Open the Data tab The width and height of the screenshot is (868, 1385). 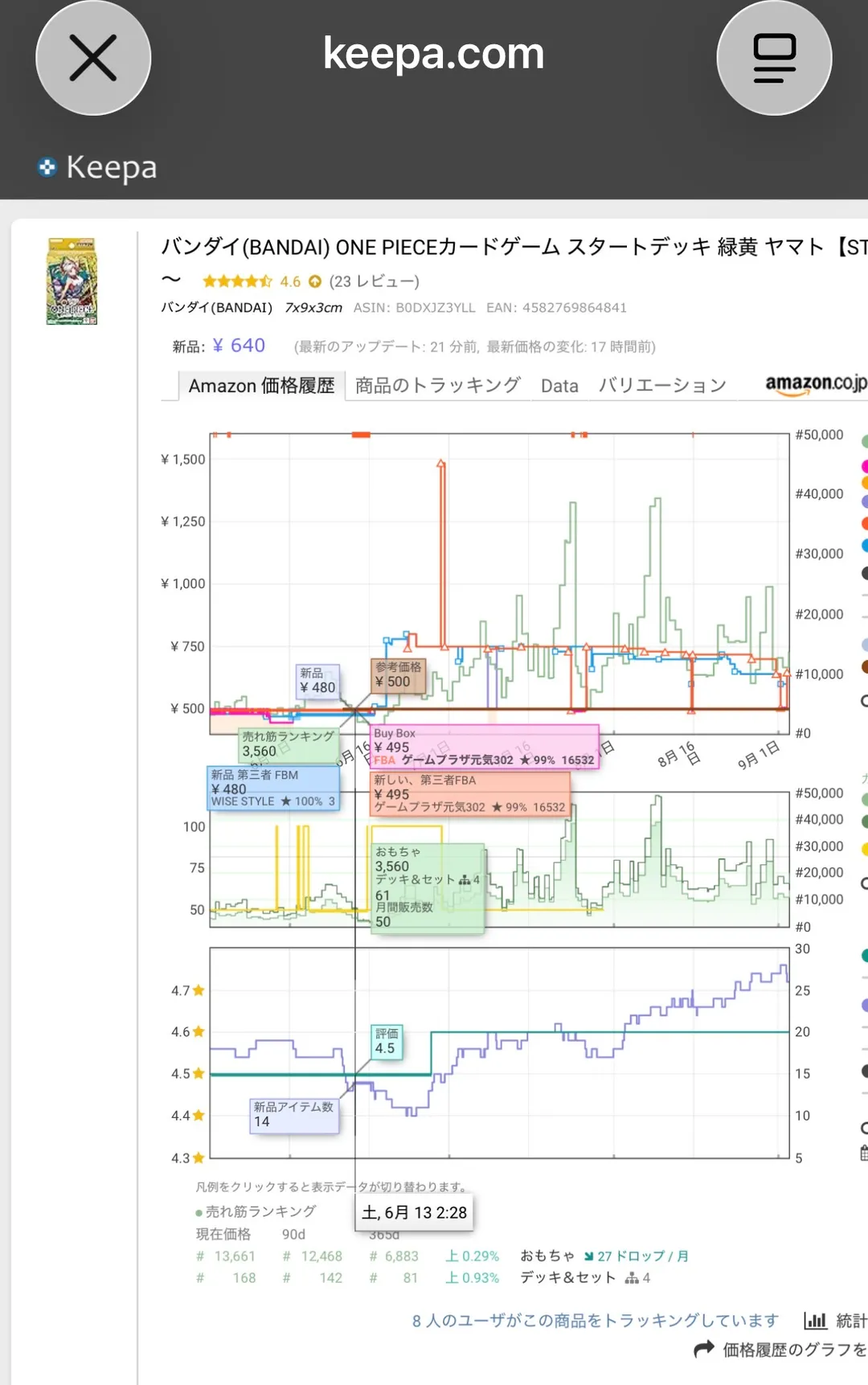559,386
